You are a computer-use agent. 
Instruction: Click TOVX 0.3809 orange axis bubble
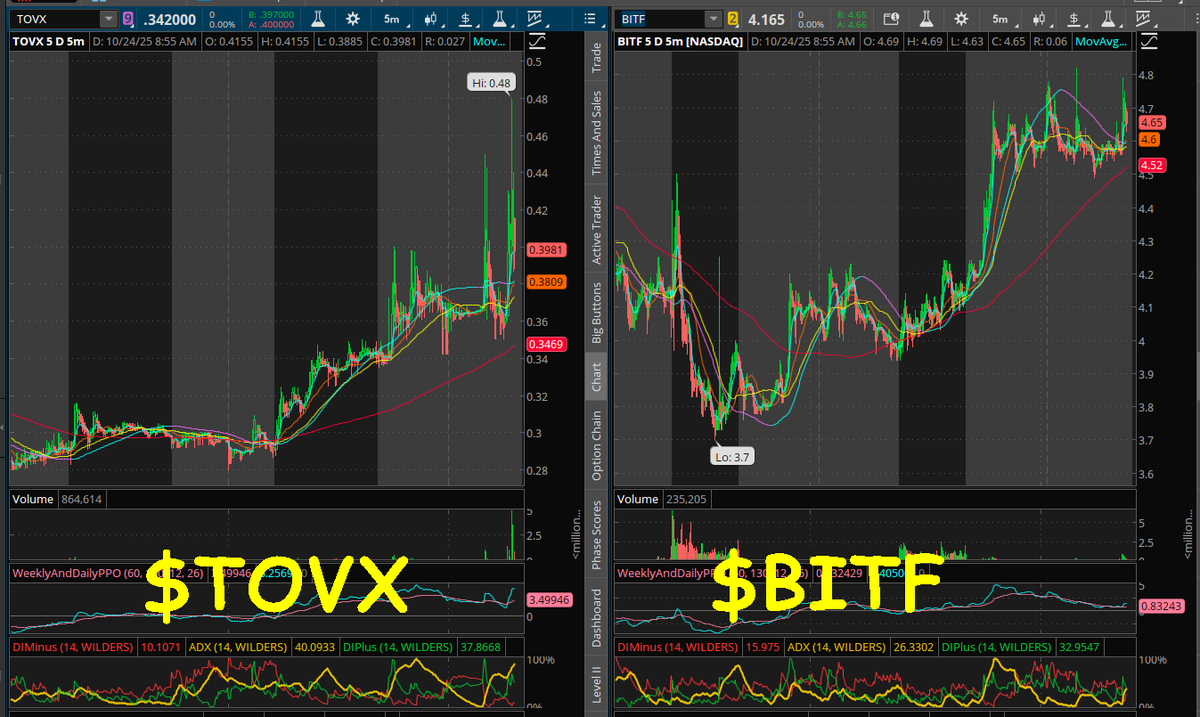tap(546, 282)
